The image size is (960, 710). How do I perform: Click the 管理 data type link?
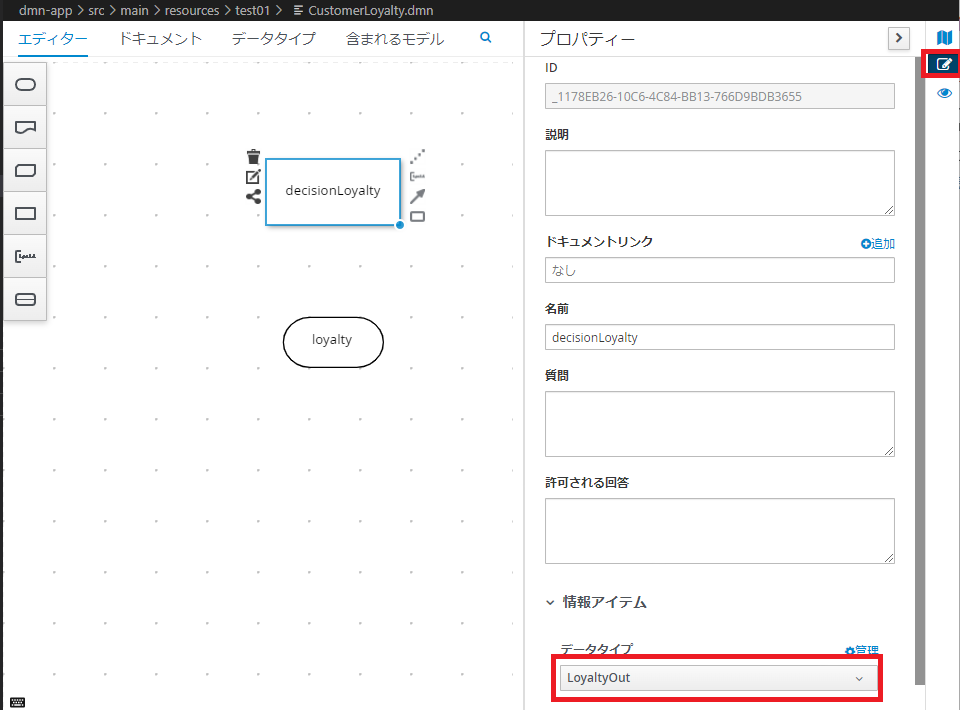tap(862, 650)
